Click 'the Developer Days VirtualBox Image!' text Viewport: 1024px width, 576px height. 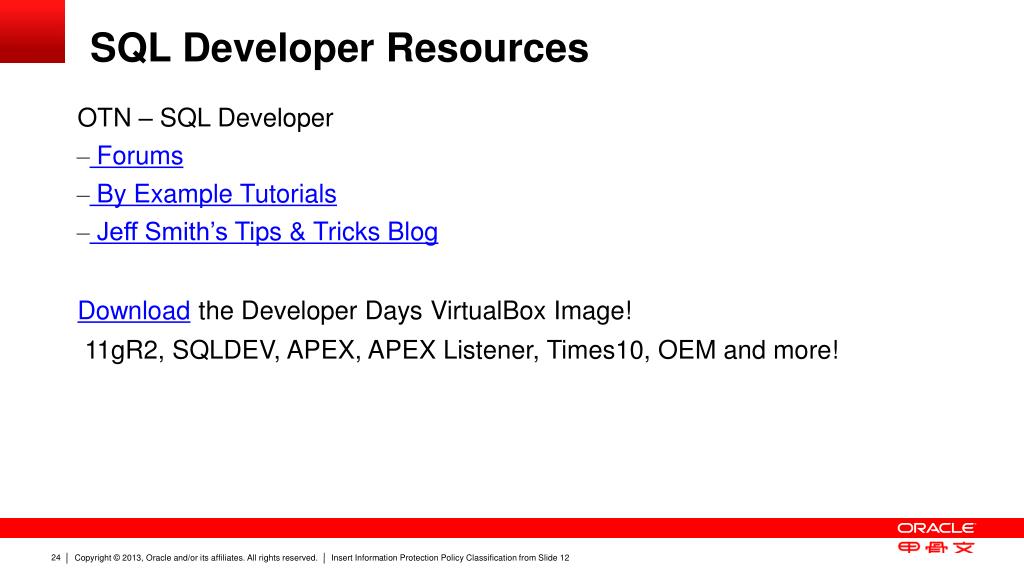pos(415,310)
